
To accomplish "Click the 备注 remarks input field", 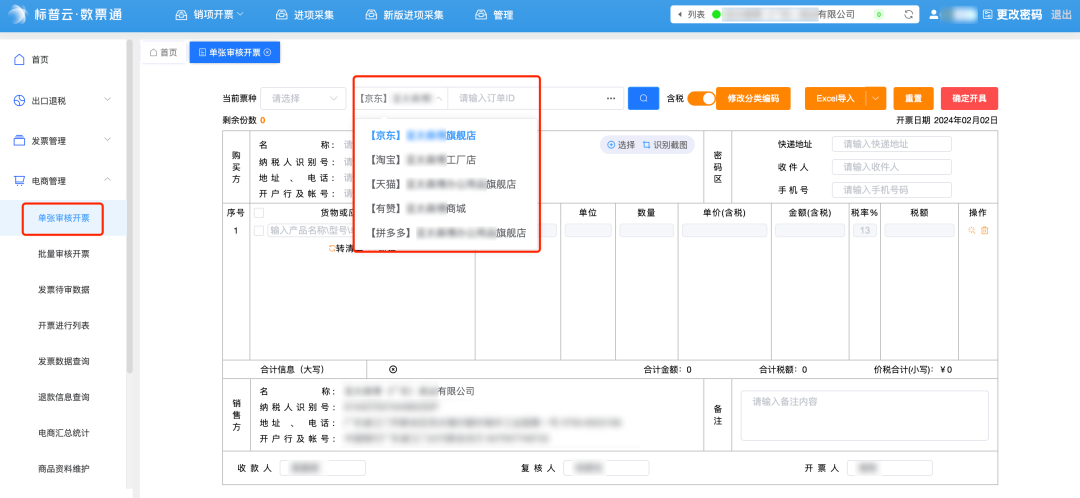I will 859,415.
